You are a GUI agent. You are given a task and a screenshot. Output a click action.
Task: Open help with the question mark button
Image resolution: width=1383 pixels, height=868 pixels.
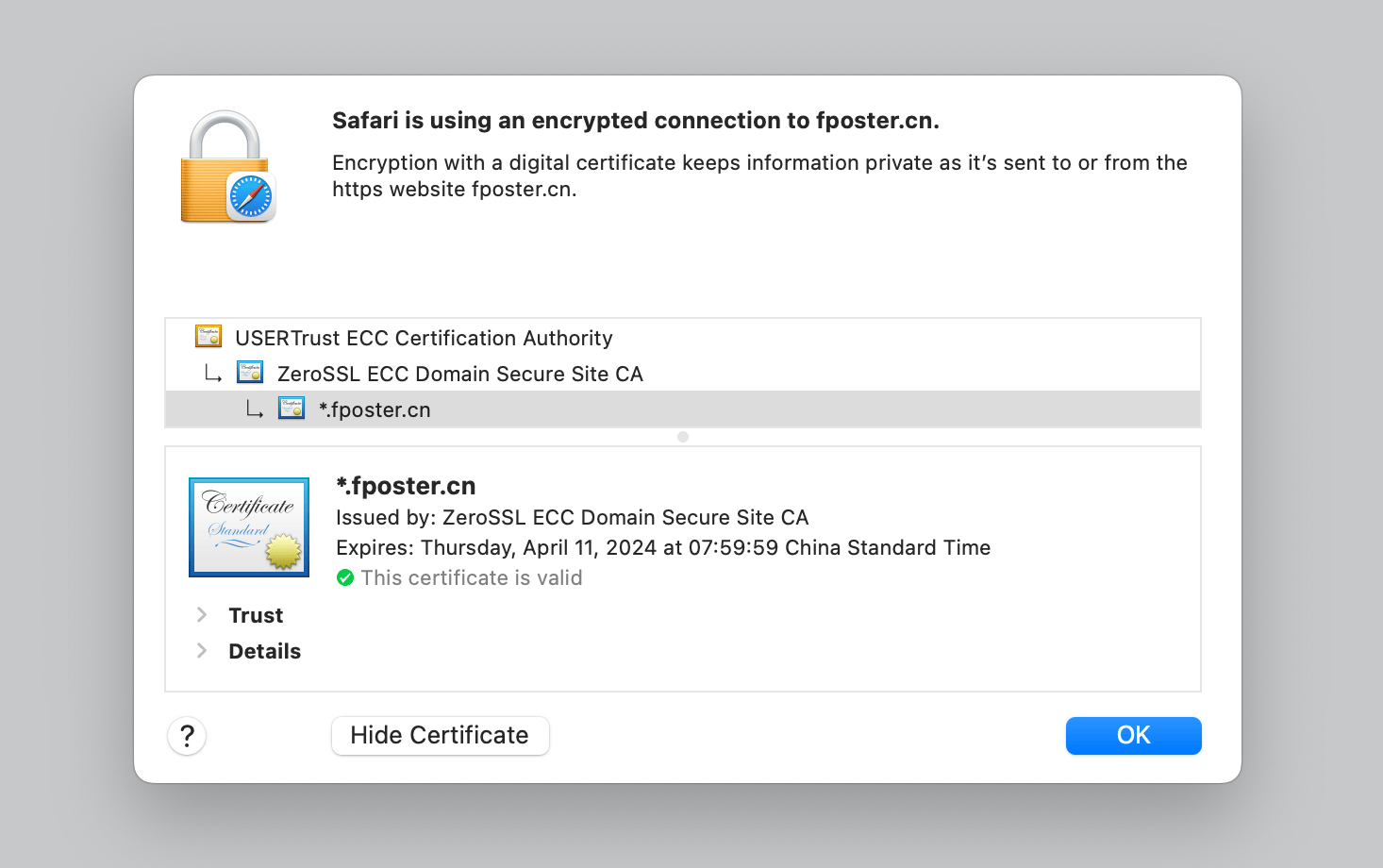click(187, 736)
